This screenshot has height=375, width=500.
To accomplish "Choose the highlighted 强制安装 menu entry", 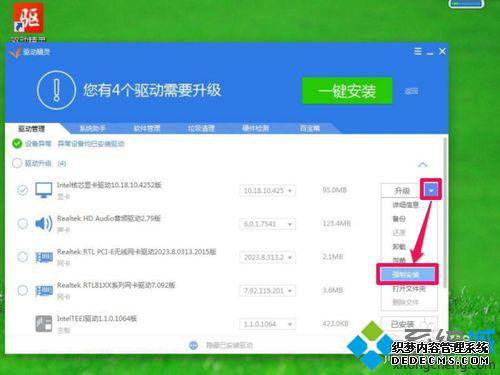I will pyautogui.click(x=407, y=274).
